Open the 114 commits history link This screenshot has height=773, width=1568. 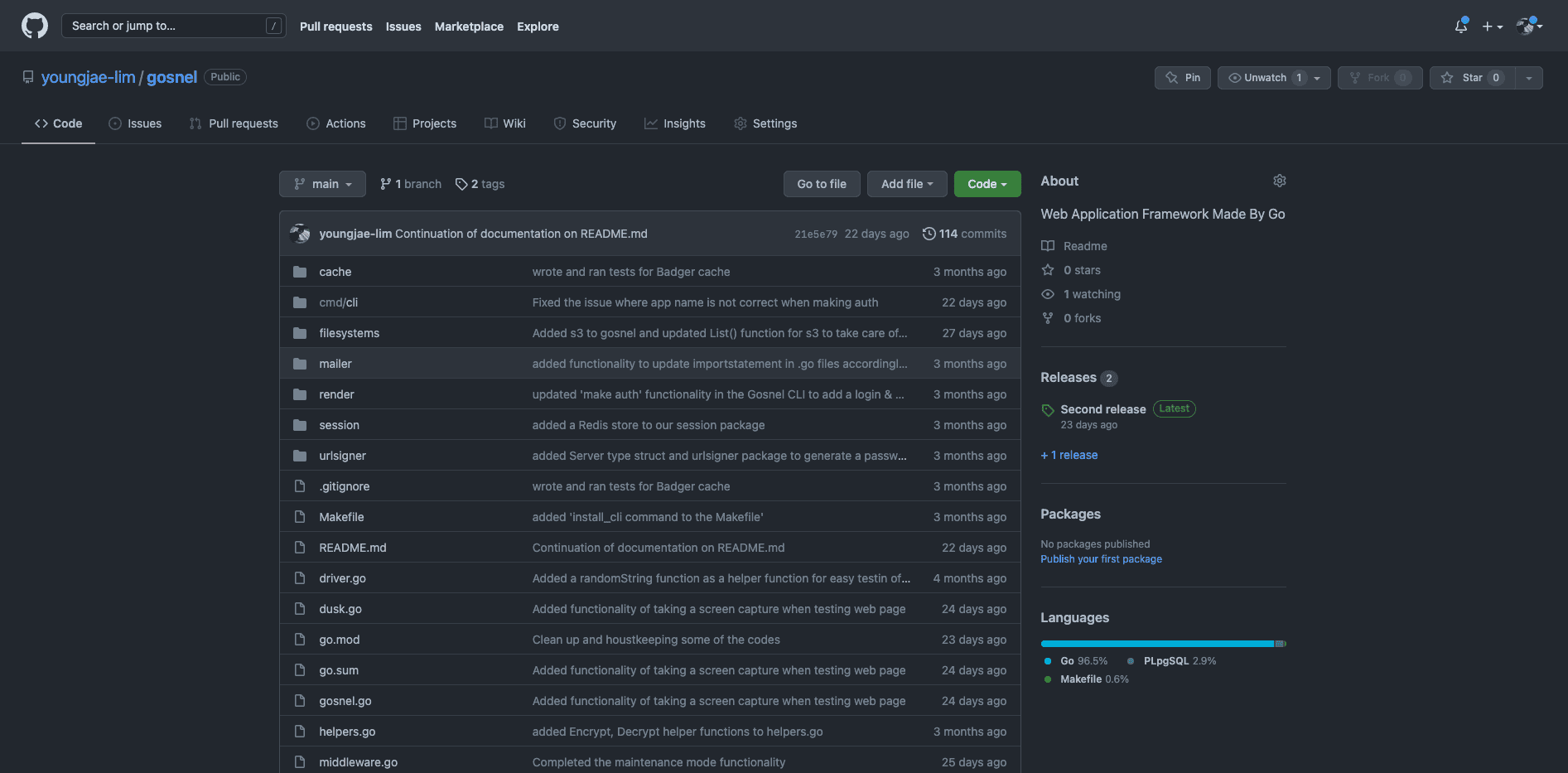[x=965, y=234]
